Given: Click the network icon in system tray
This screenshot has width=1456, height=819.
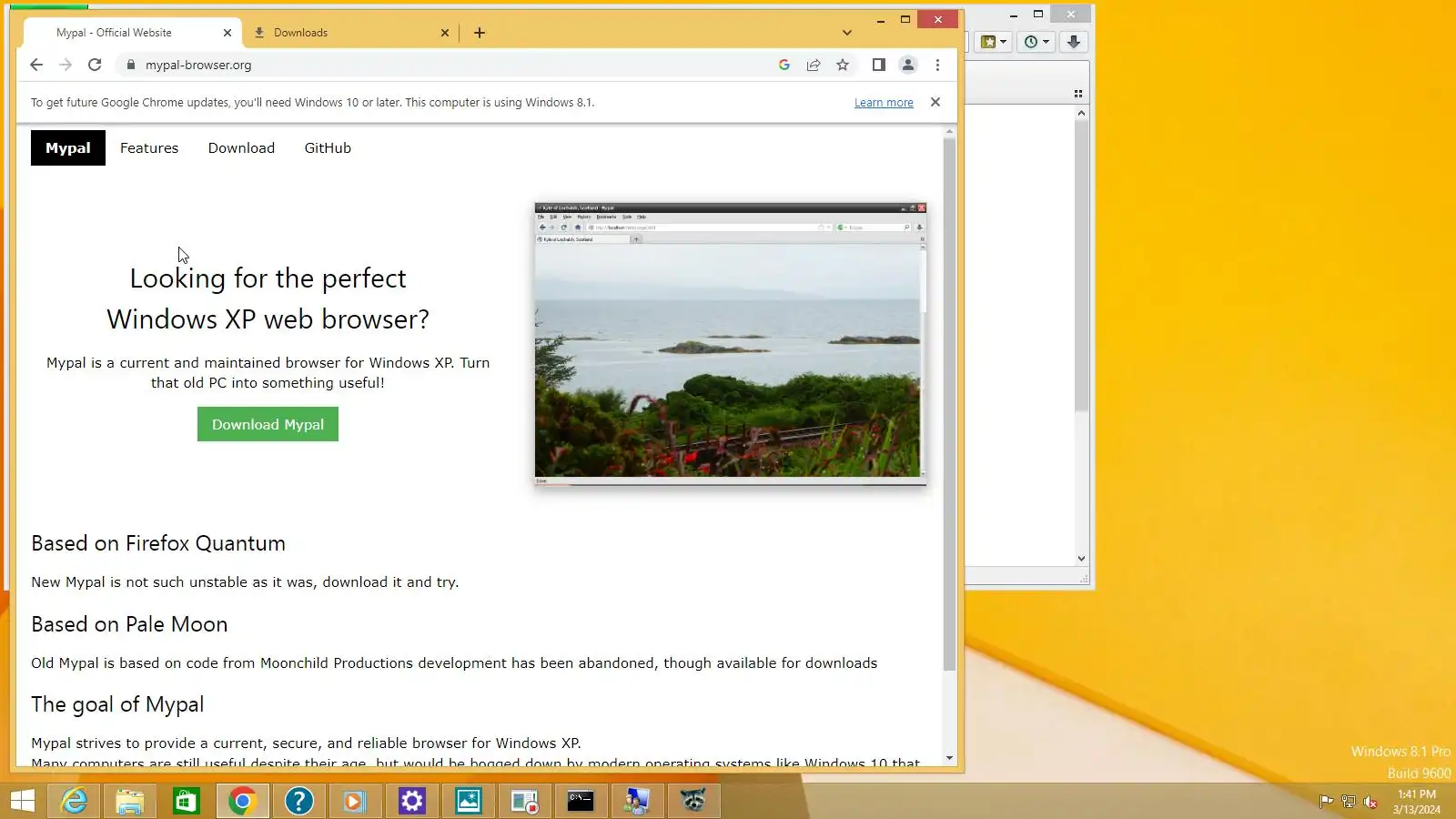Looking at the screenshot, I should point(1348,802).
